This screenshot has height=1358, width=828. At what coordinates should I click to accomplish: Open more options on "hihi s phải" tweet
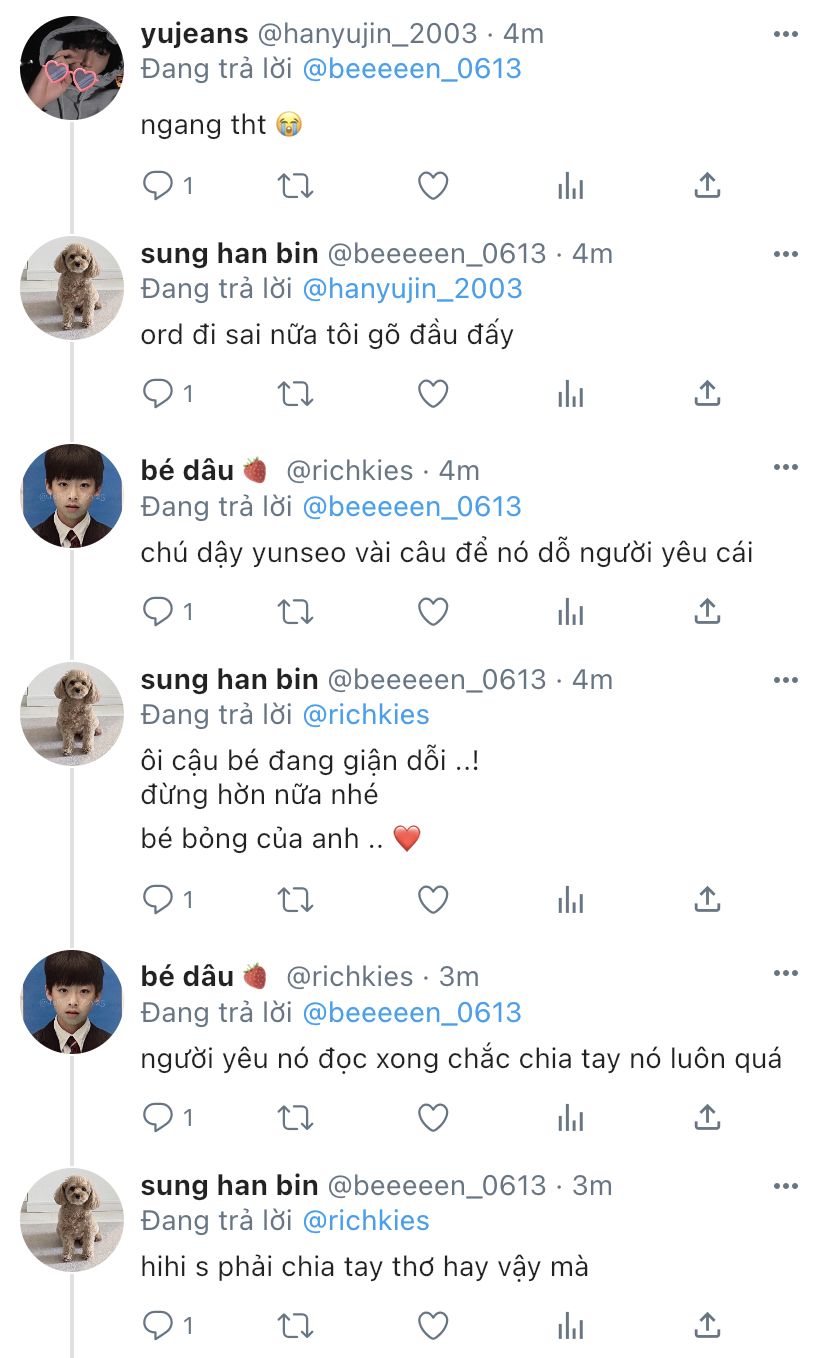(786, 1186)
